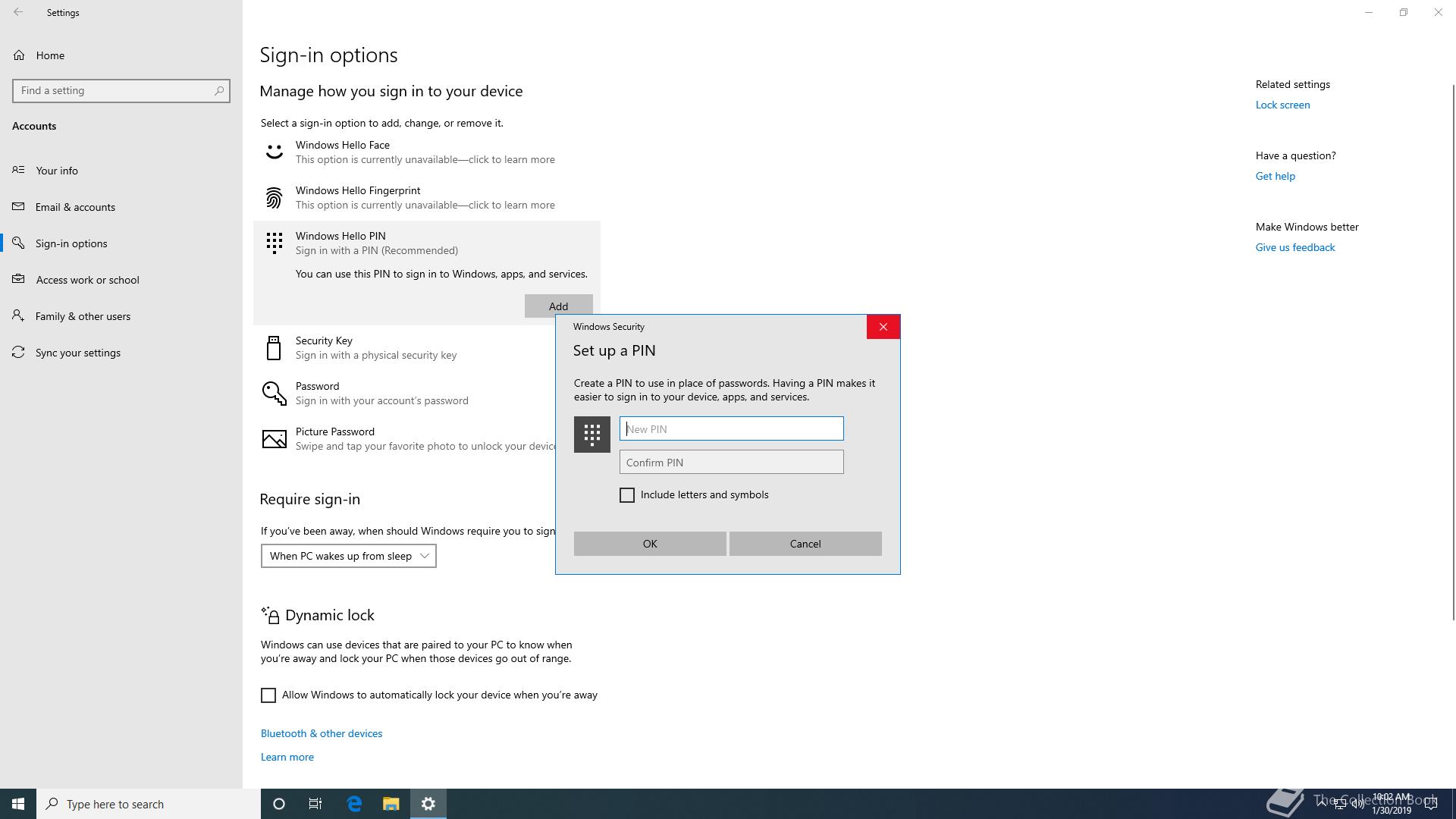The height and width of the screenshot is (819, 1456).
Task: Click the Get help link
Action: [1275, 176]
